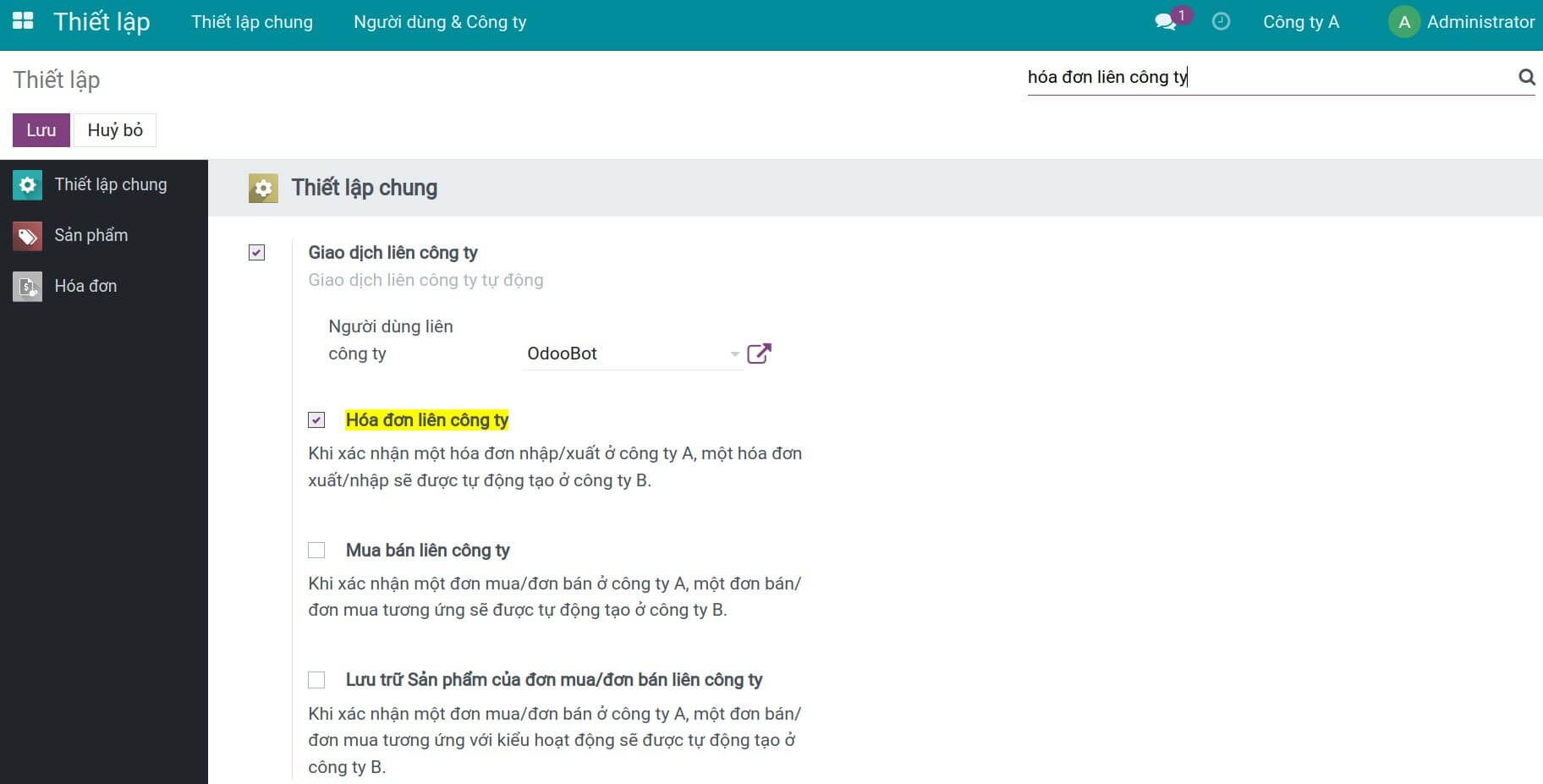The width and height of the screenshot is (1543, 784).
Task: Open the Công ty A company switcher
Action: (1300, 22)
